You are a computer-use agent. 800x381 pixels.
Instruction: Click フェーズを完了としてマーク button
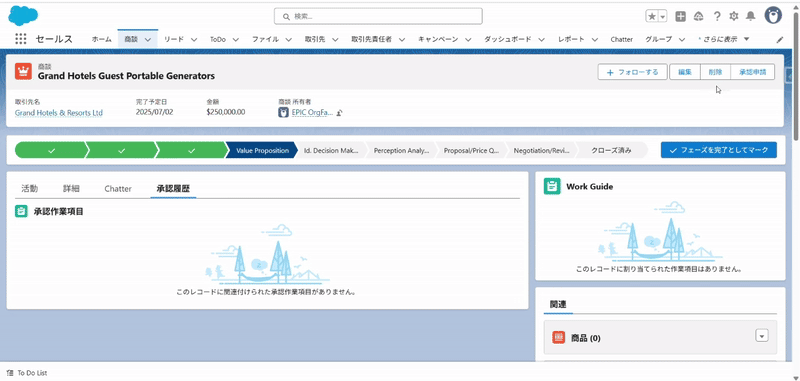click(x=718, y=150)
